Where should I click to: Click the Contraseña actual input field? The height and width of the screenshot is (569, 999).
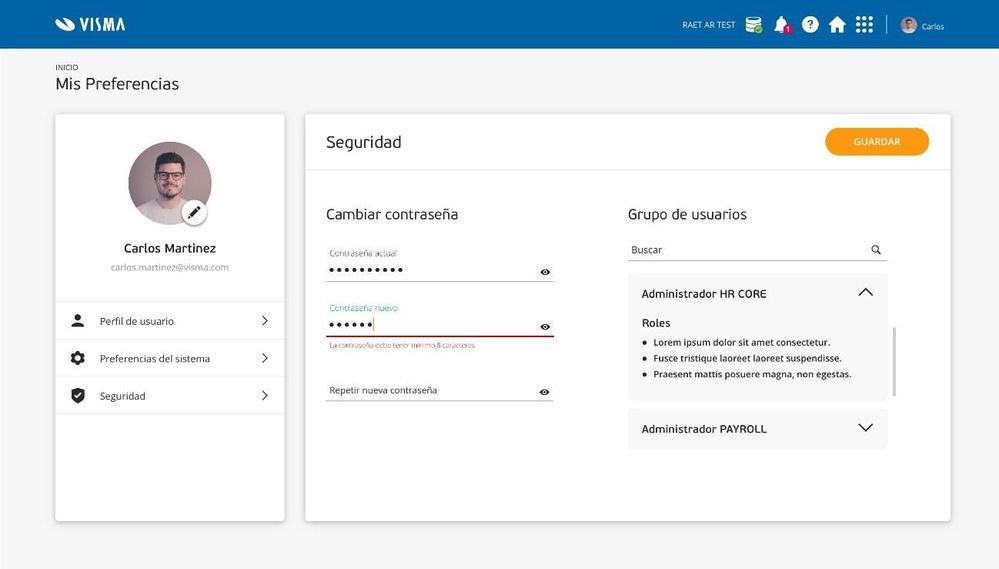[x=440, y=264]
